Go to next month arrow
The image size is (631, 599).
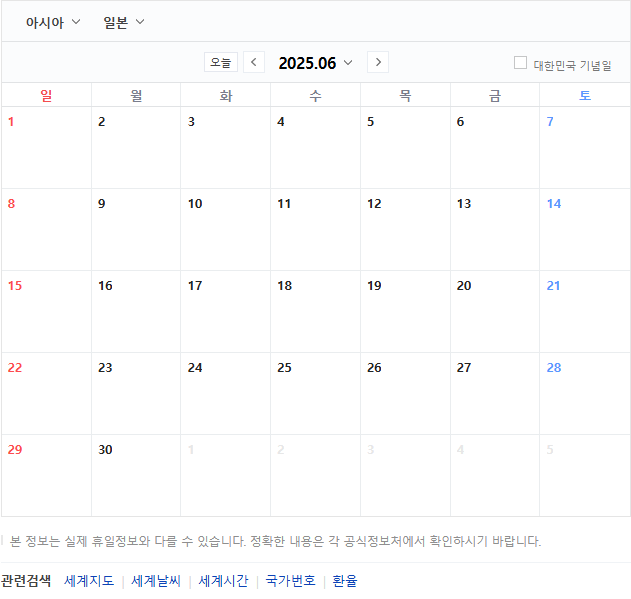tap(378, 62)
